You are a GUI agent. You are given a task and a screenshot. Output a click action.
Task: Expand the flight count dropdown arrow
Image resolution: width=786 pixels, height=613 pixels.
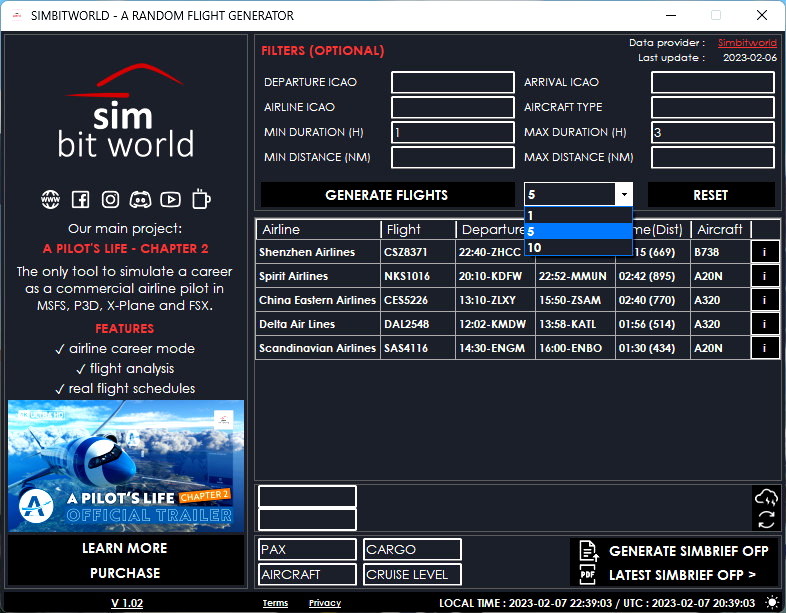pos(624,194)
